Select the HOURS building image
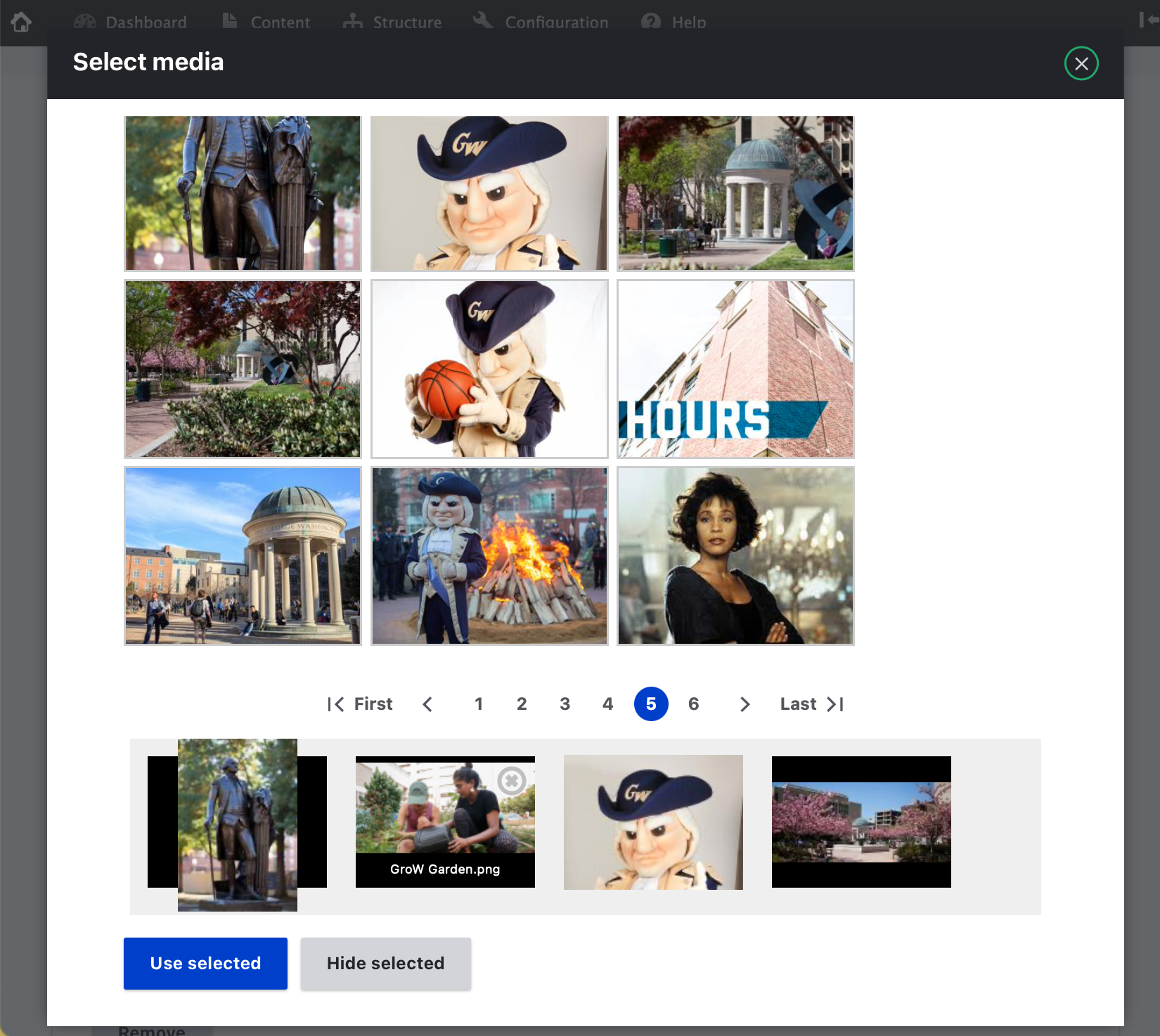Screen dimensions: 1160x1036 tap(736, 368)
